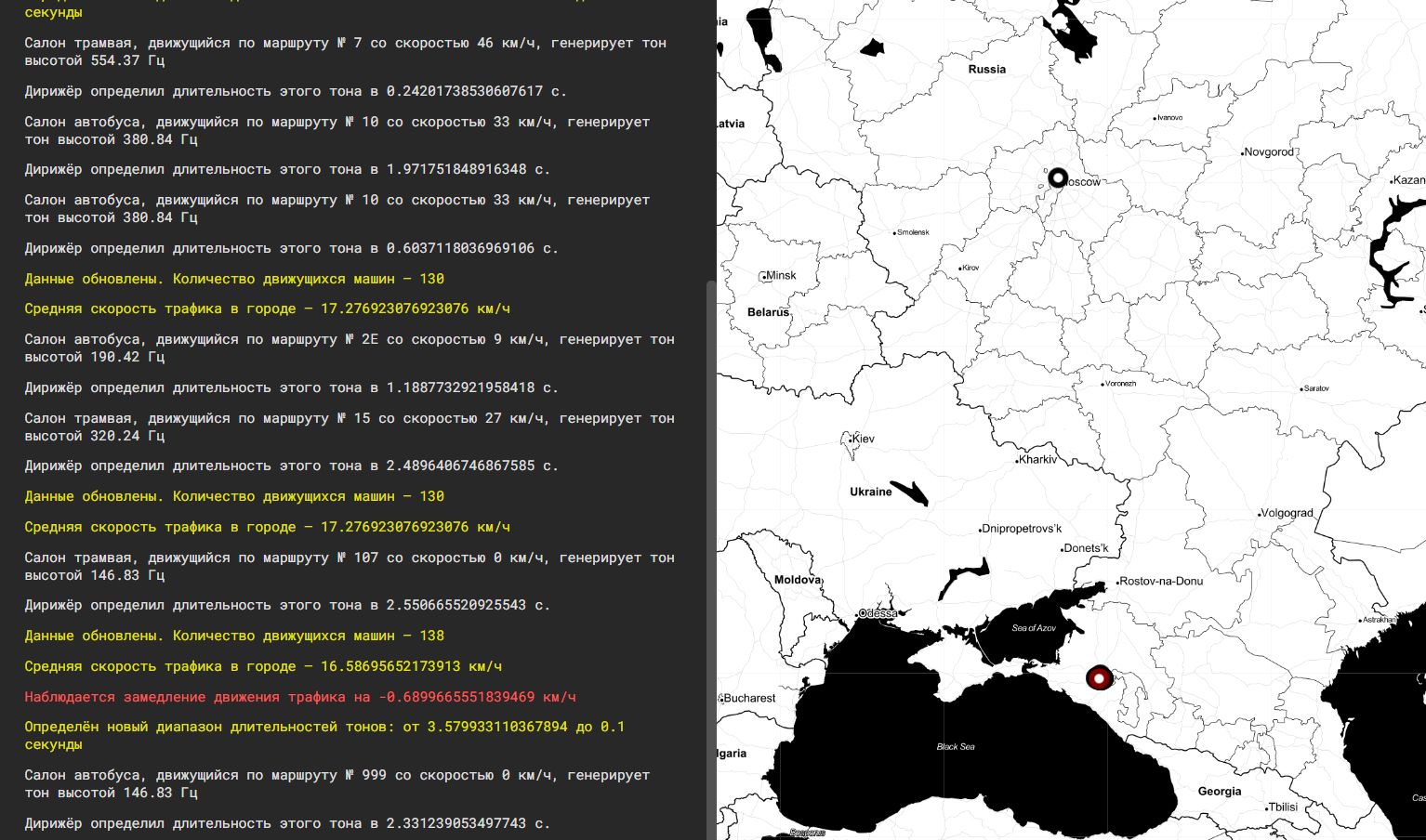
Task: Click the Georgia country label
Action: pos(1219,792)
